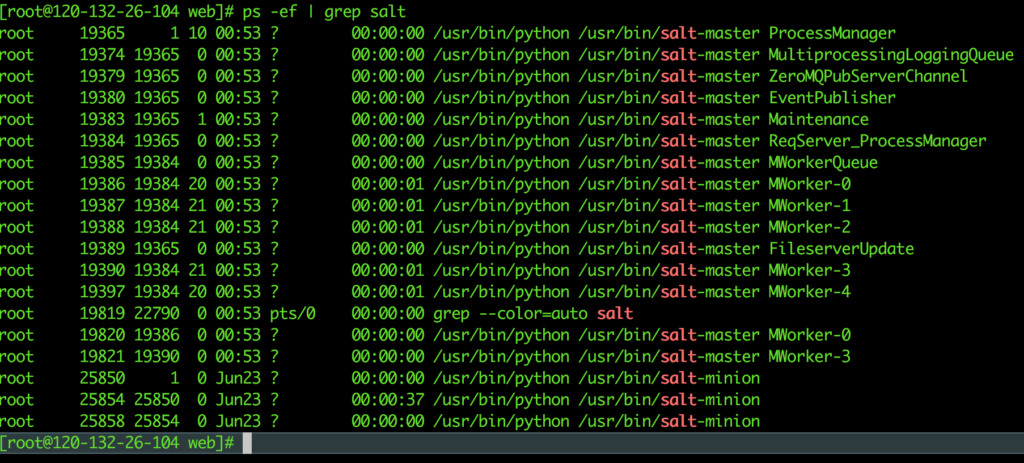Click PID 19821 in MWorker-3 row

pos(102,357)
